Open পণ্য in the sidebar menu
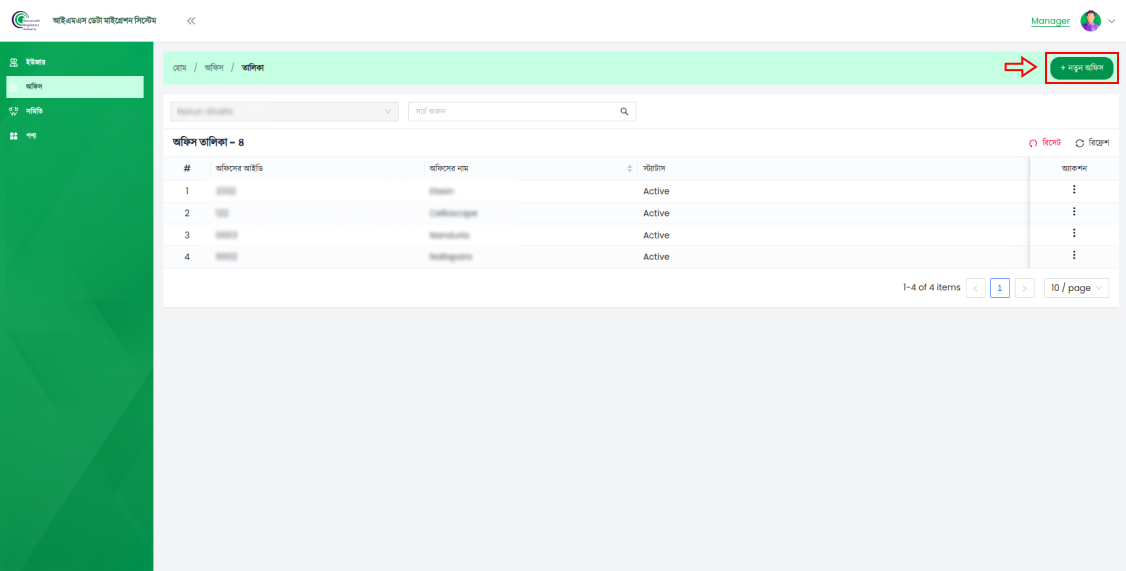This screenshot has height=571, width=1126. [x=31, y=135]
